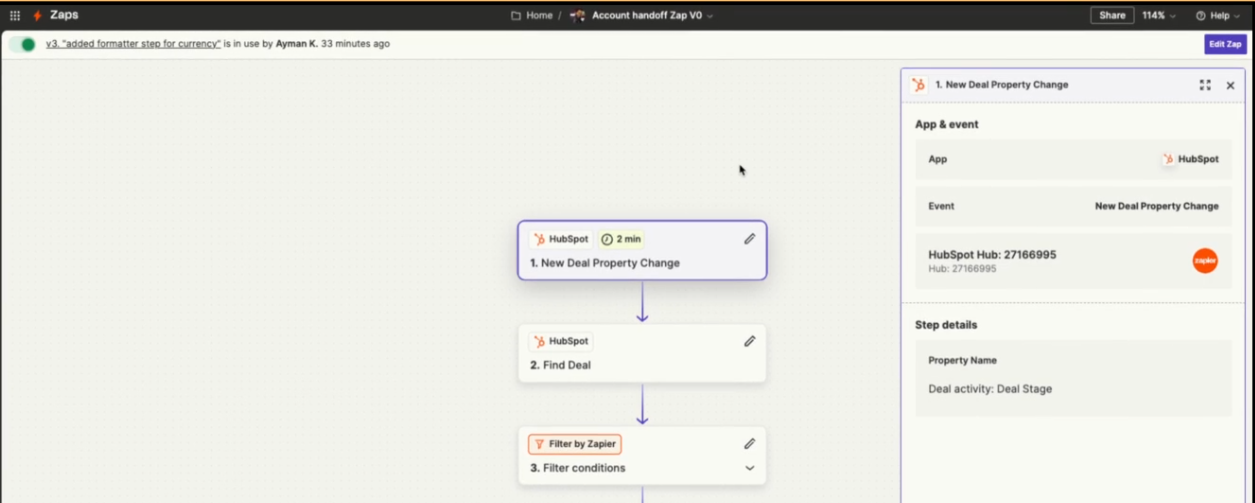The width and height of the screenshot is (1255, 503).
Task: Click the 2 min polling interval badge
Action: (621, 239)
